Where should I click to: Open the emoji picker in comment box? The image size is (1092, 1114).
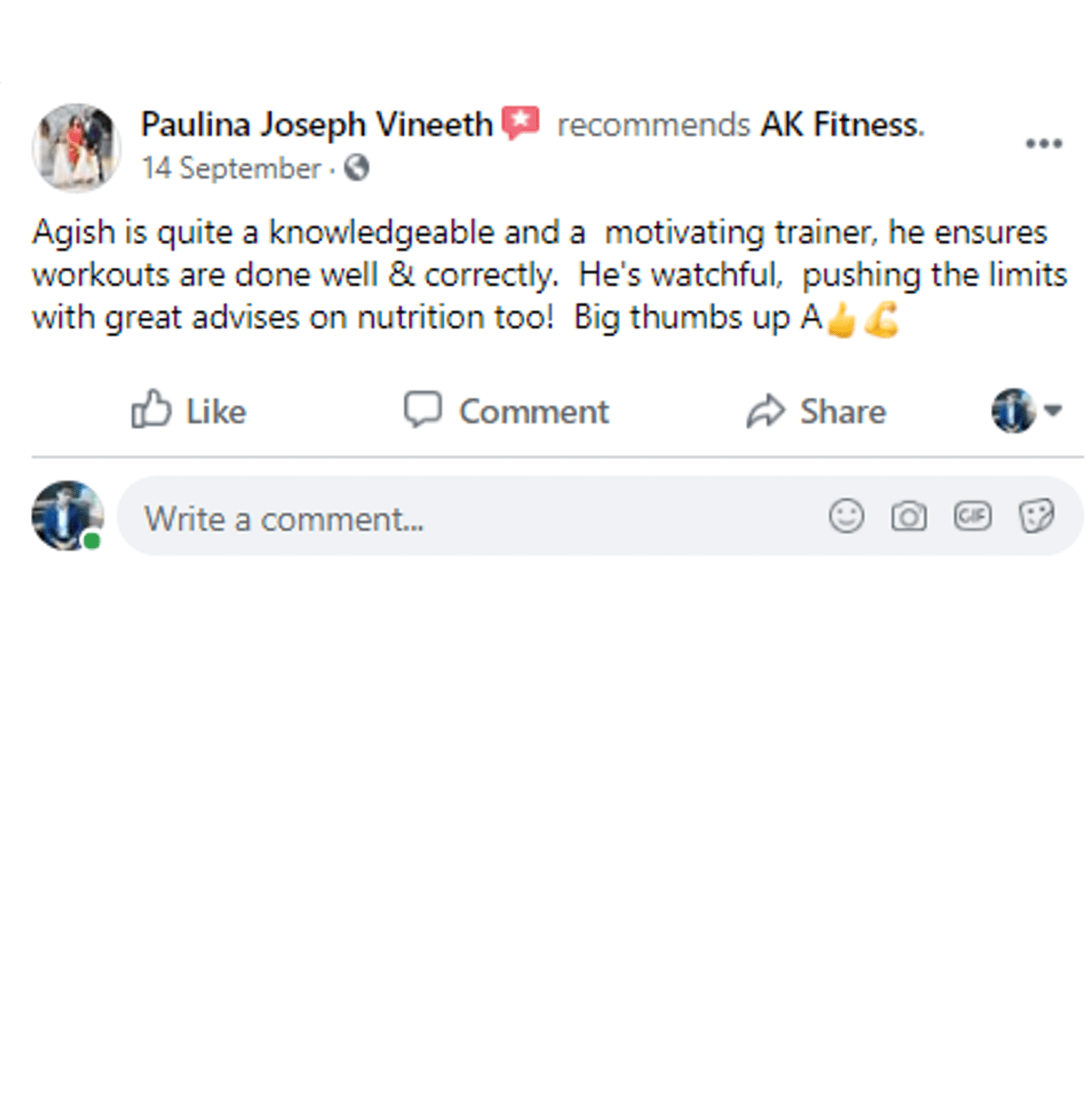point(846,516)
